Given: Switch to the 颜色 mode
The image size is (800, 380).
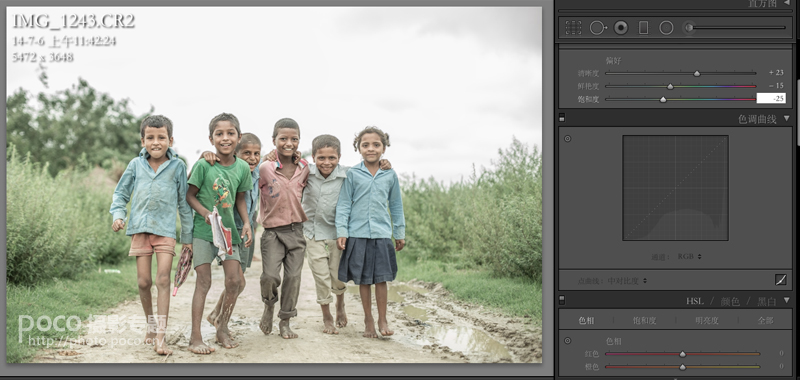Looking at the screenshot, I should 730,301.
